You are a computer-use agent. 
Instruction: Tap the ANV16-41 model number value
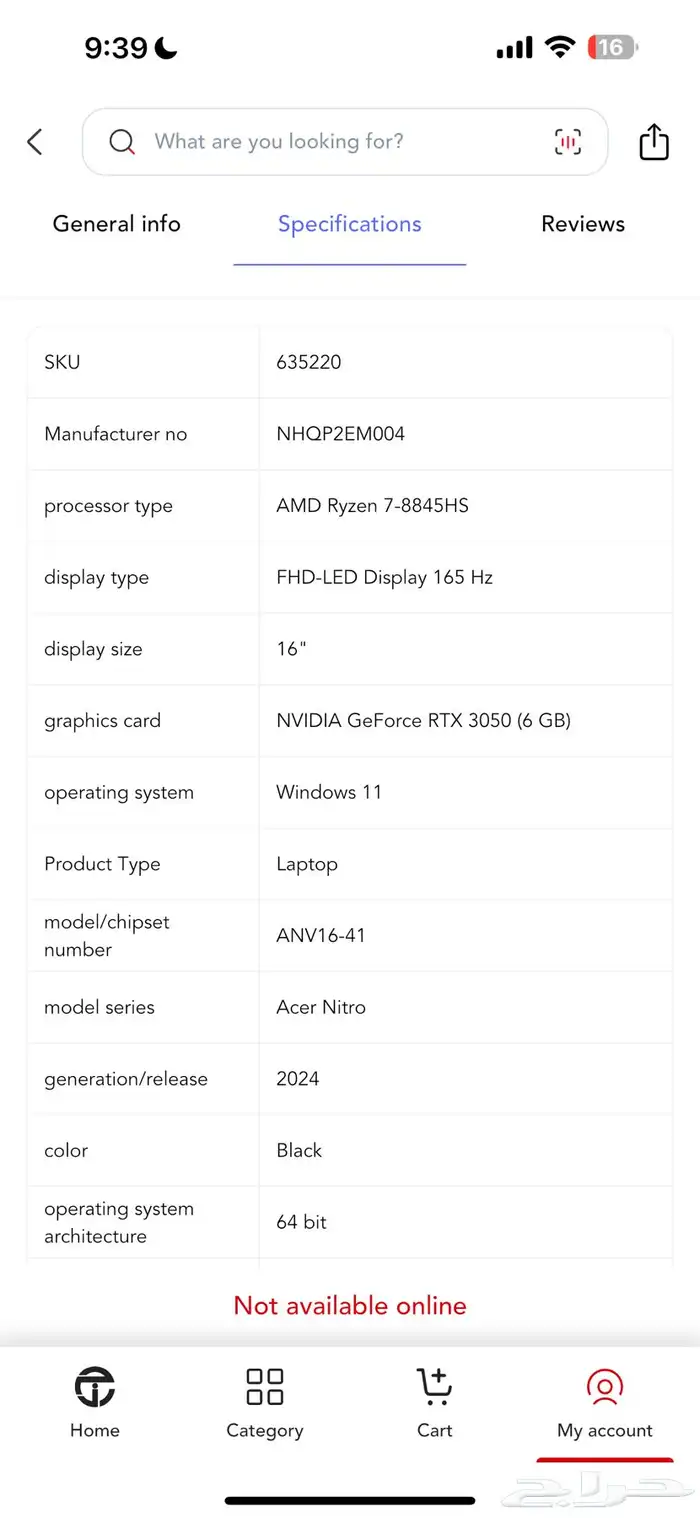321,936
